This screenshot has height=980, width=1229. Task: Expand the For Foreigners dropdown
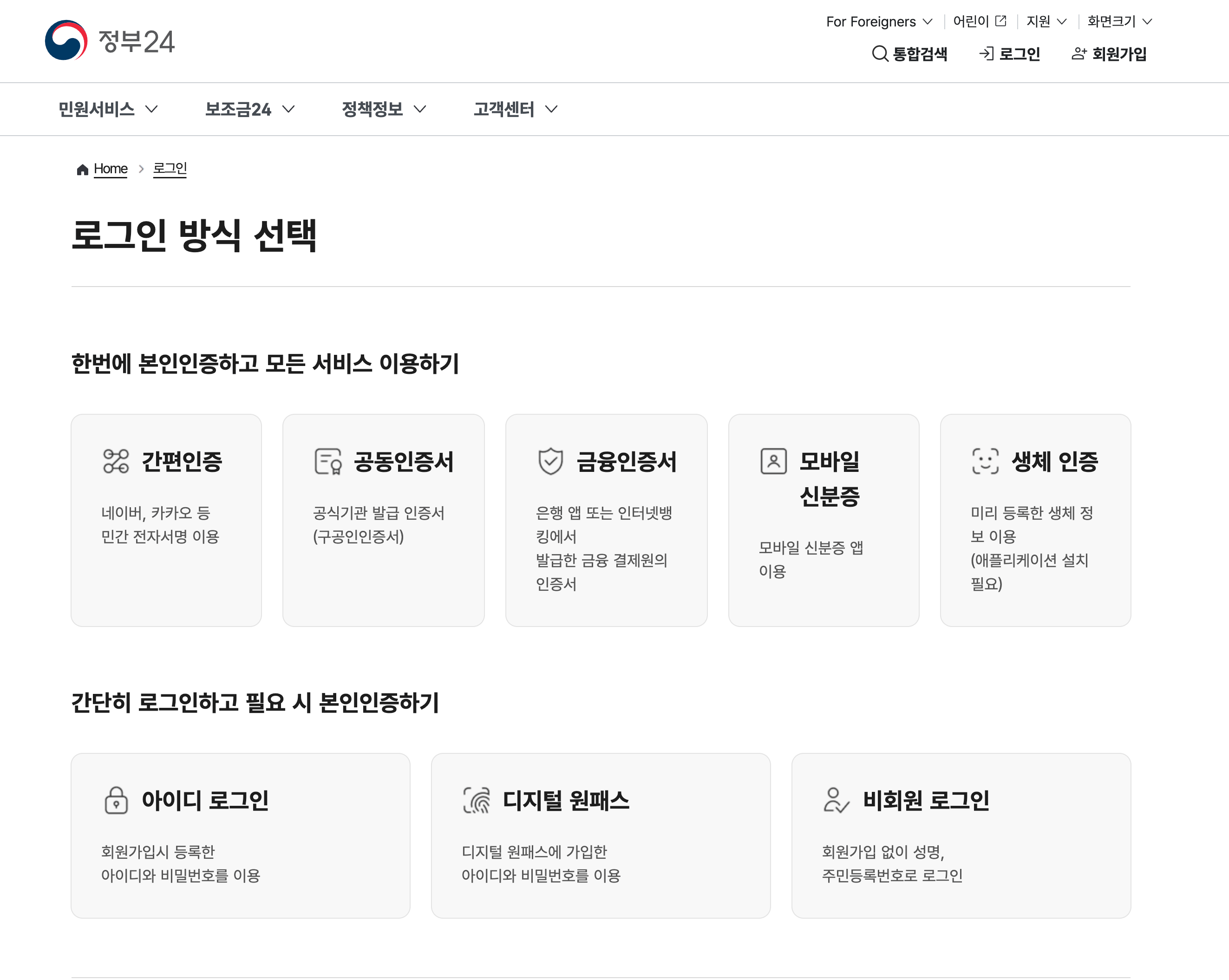point(878,22)
